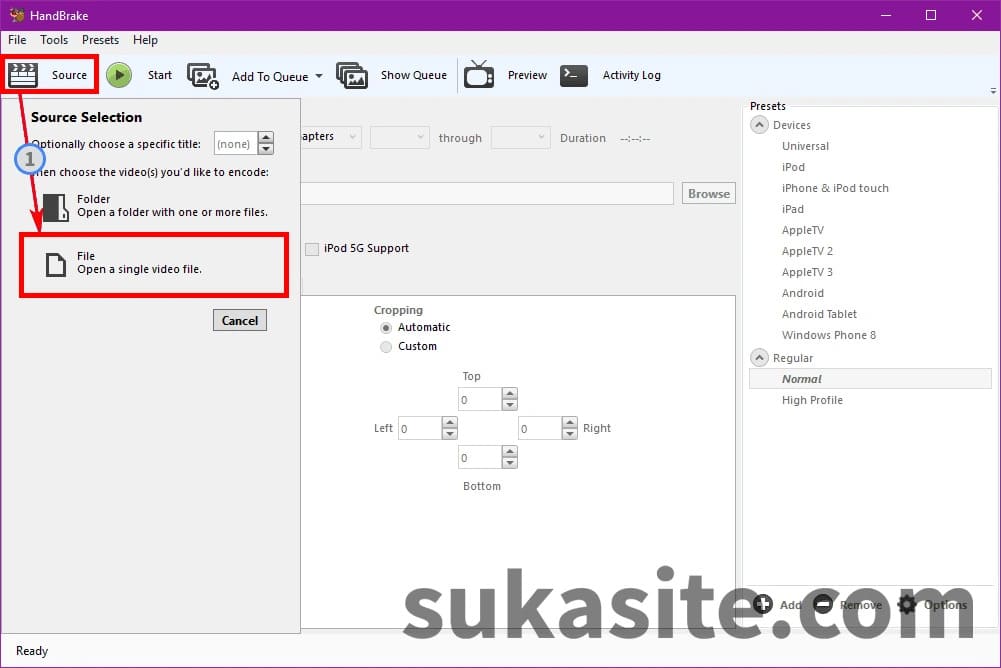Viewport: 1001px width, 668px height.
Task: Select the iPad preset
Action: (792, 209)
